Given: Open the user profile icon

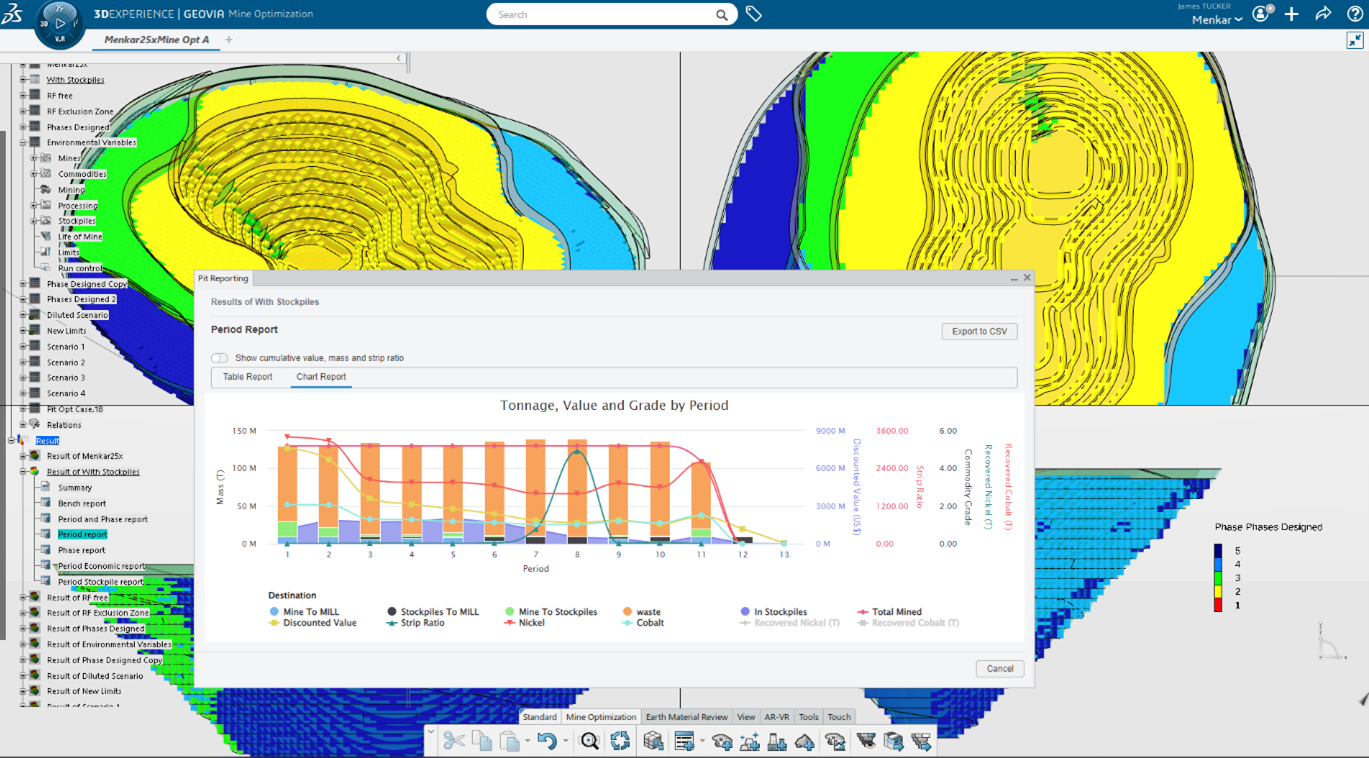Looking at the screenshot, I should click(1261, 14).
